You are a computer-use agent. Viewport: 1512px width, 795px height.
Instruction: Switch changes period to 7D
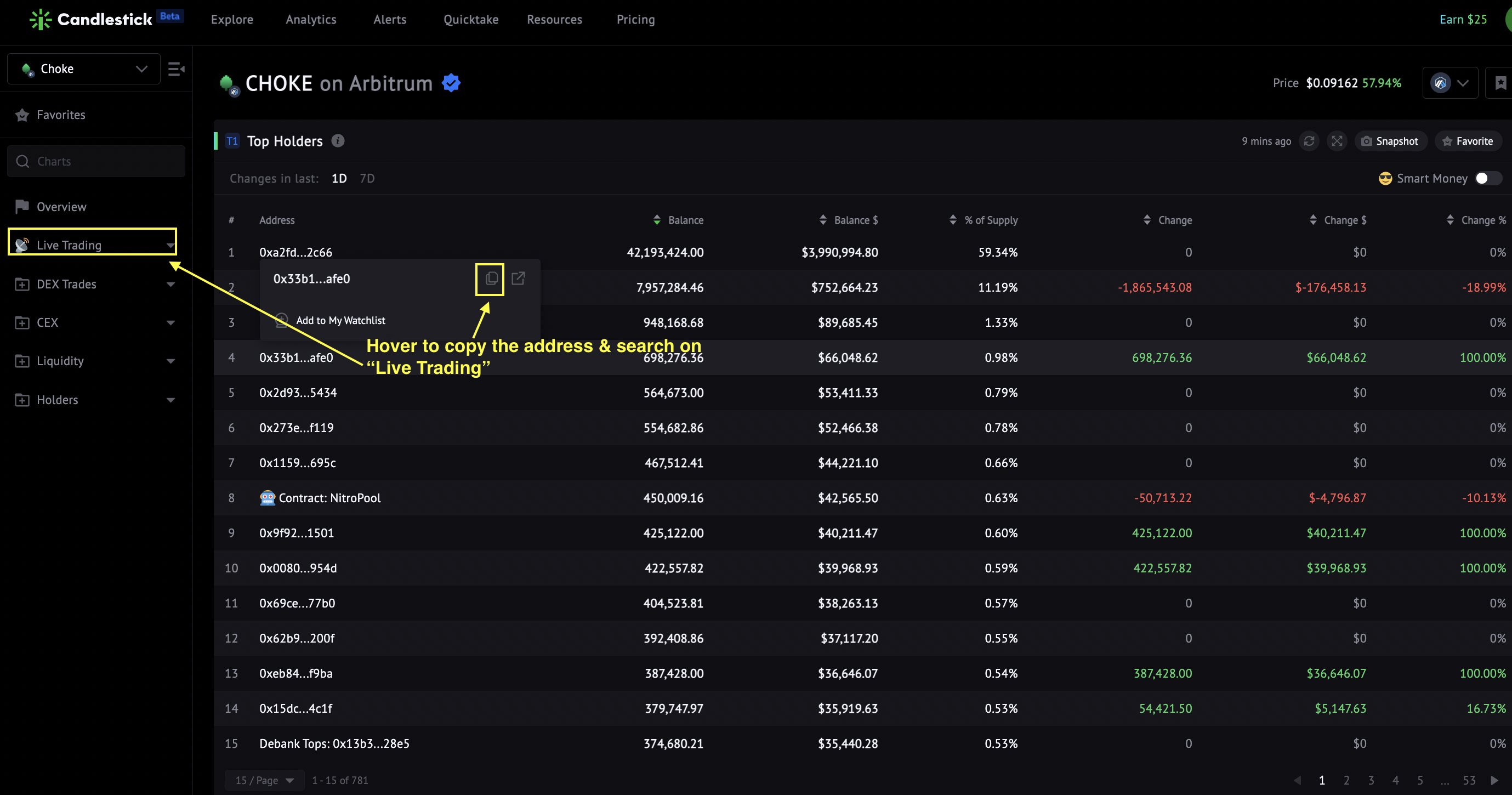click(x=367, y=179)
